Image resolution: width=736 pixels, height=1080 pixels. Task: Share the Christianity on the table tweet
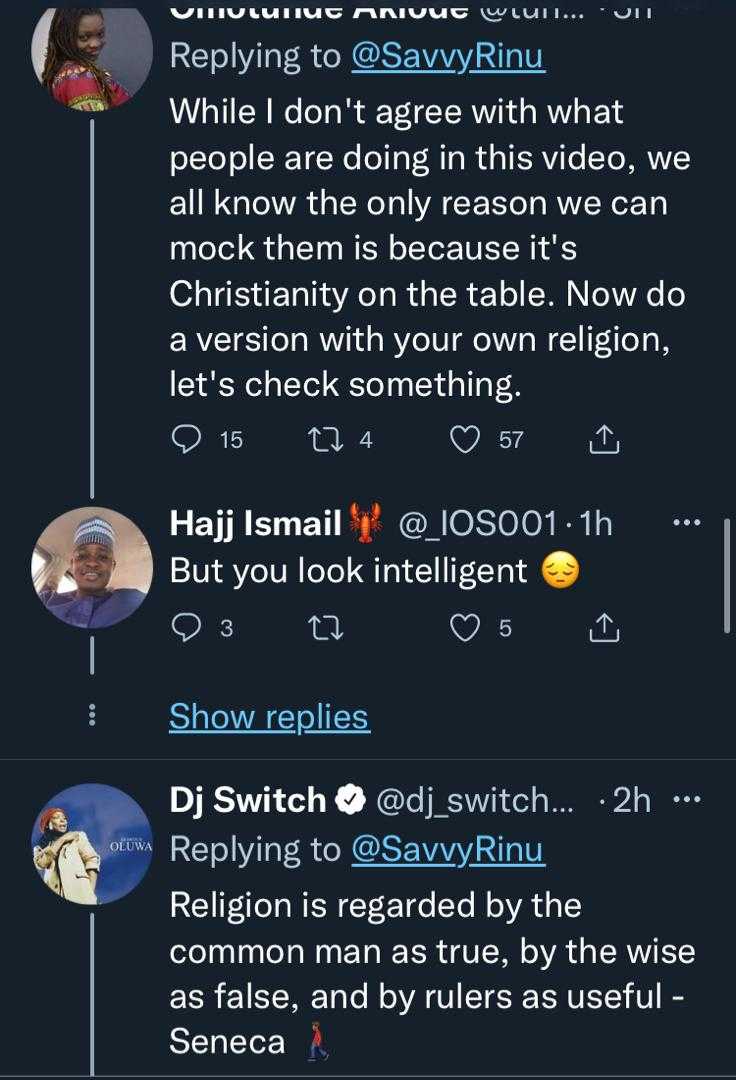[604, 439]
